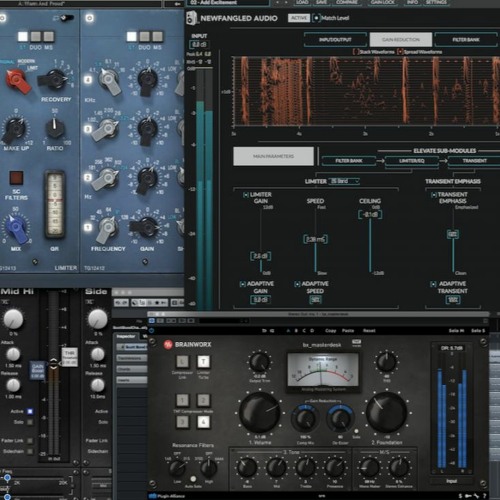Enable the Mid Hi Sidechain checkbox
Image resolution: width=500 pixels, height=500 pixels.
(x=30, y=451)
